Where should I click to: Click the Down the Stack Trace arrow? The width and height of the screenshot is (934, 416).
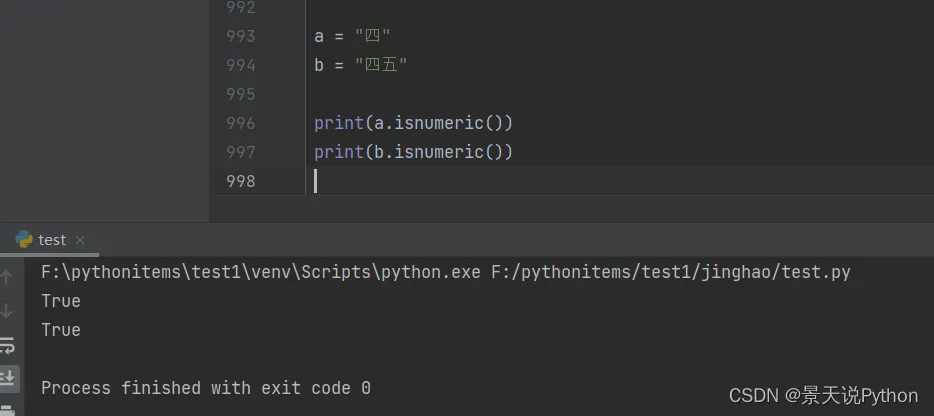pyautogui.click(x=8, y=311)
